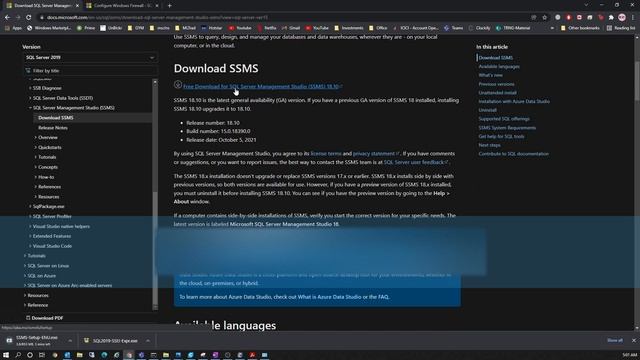Open Release Notes in the sidebar tree
Image resolution: width=640 pixels, height=360 pixels.
pyautogui.click(x=53, y=128)
